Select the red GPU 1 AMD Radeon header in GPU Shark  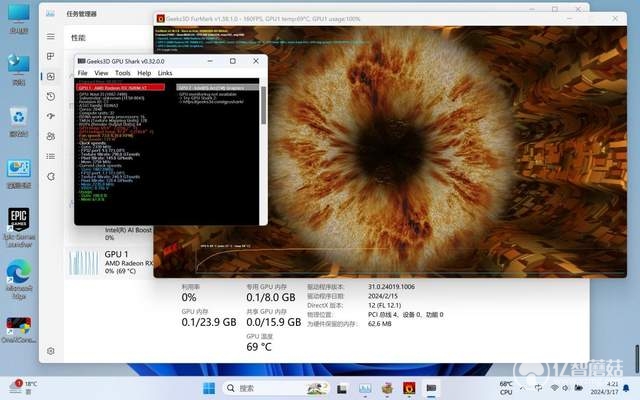tap(121, 87)
